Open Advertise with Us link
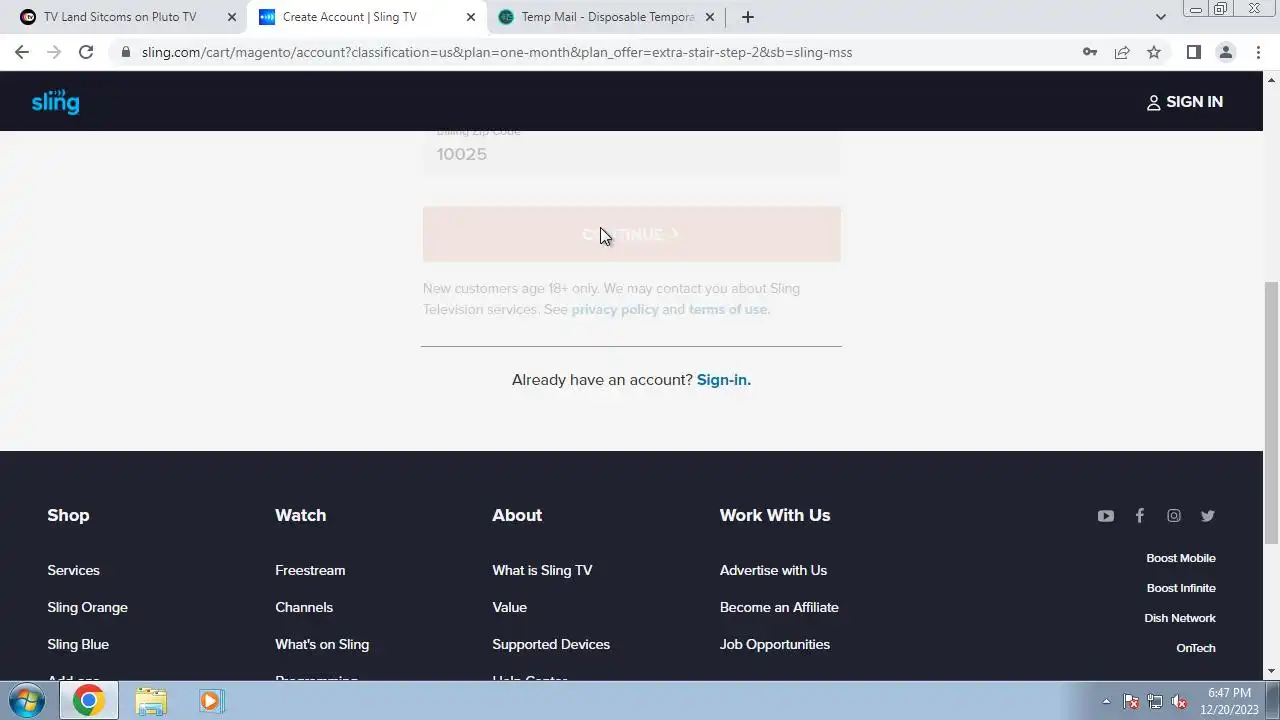The image size is (1280, 720). click(x=773, y=570)
